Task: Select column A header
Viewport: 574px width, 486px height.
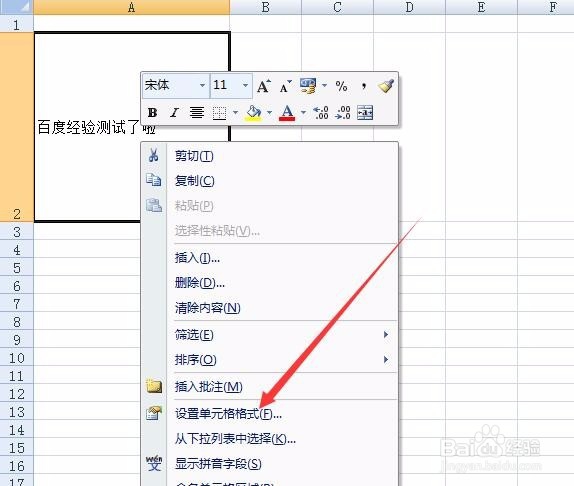Action: click(132, 7)
